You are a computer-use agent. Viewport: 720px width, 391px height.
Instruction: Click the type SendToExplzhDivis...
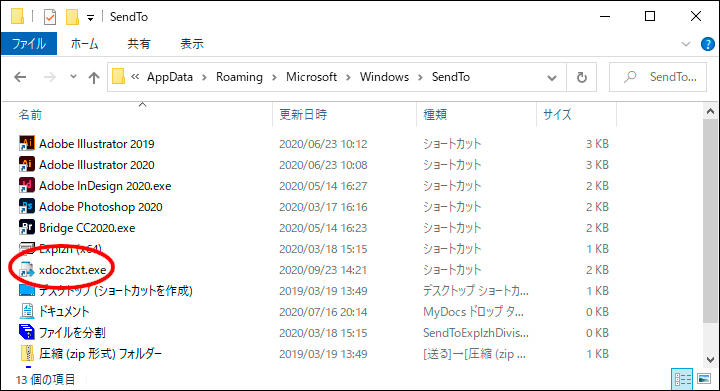(476, 333)
